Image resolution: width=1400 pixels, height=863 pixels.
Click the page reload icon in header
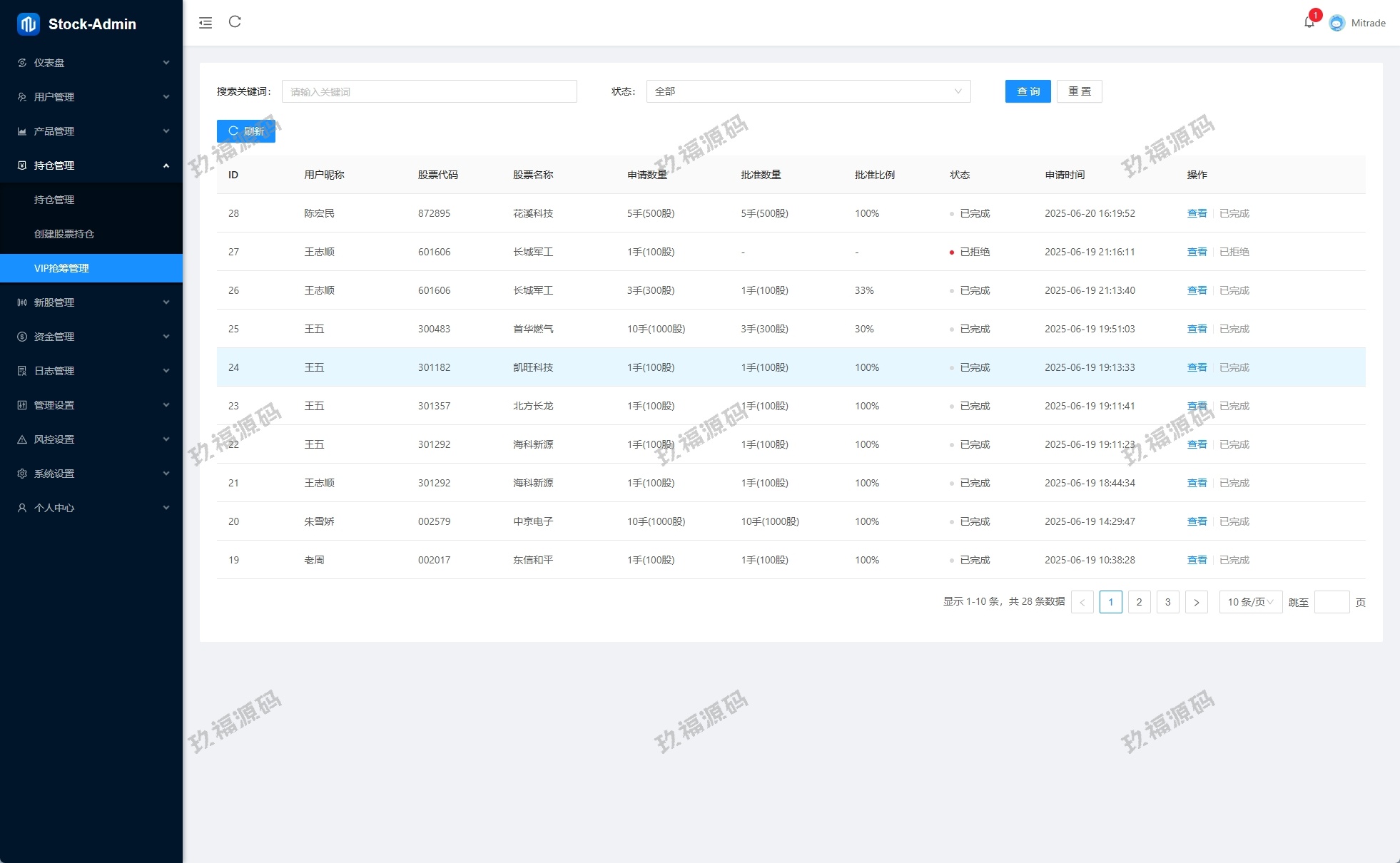235,22
